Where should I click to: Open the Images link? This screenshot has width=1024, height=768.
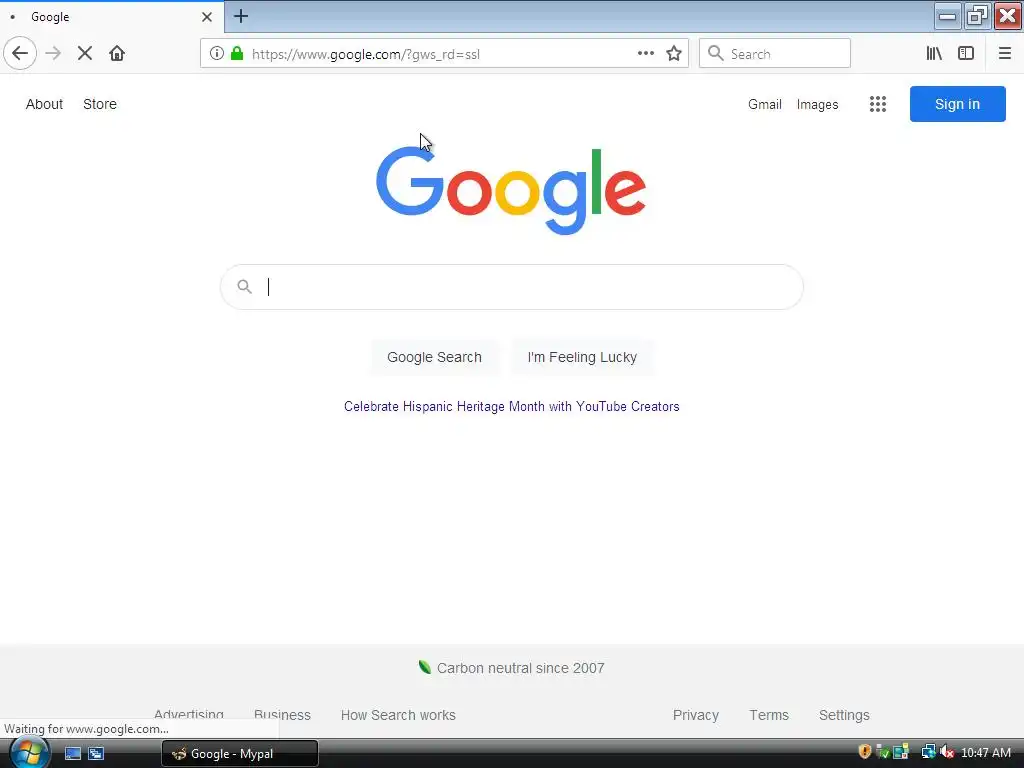click(x=817, y=104)
